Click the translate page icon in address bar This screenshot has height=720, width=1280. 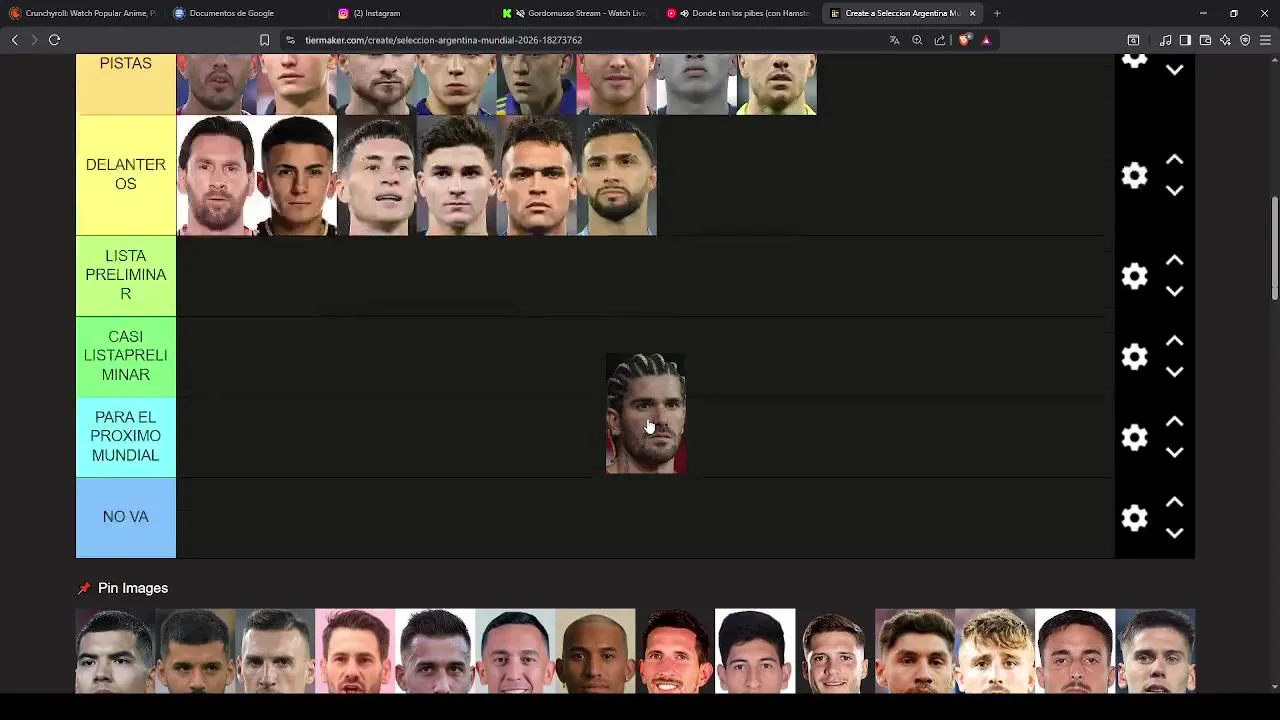pyautogui.click(x=894, y=40)
